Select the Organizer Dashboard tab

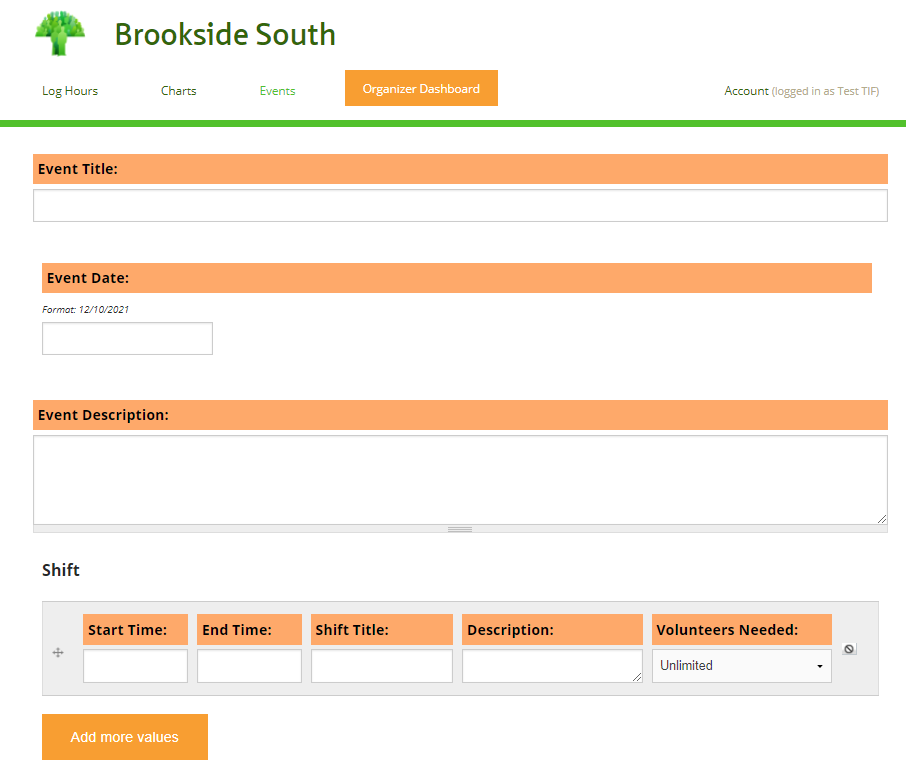[421, 88]
